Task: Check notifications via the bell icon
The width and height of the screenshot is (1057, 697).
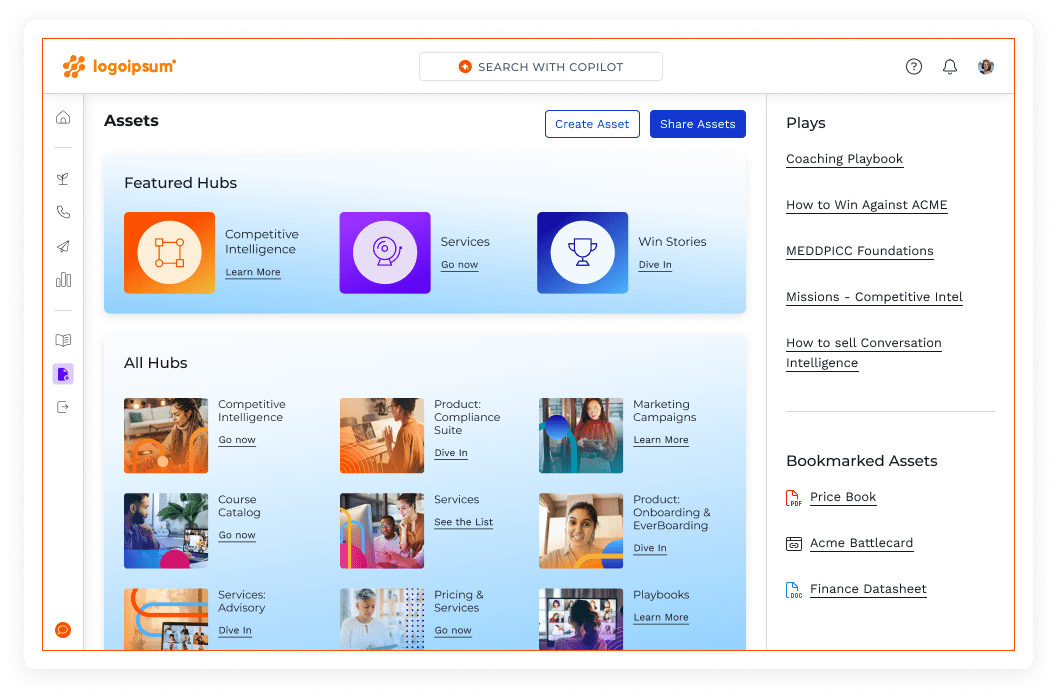Action: [x=949, y=66]
